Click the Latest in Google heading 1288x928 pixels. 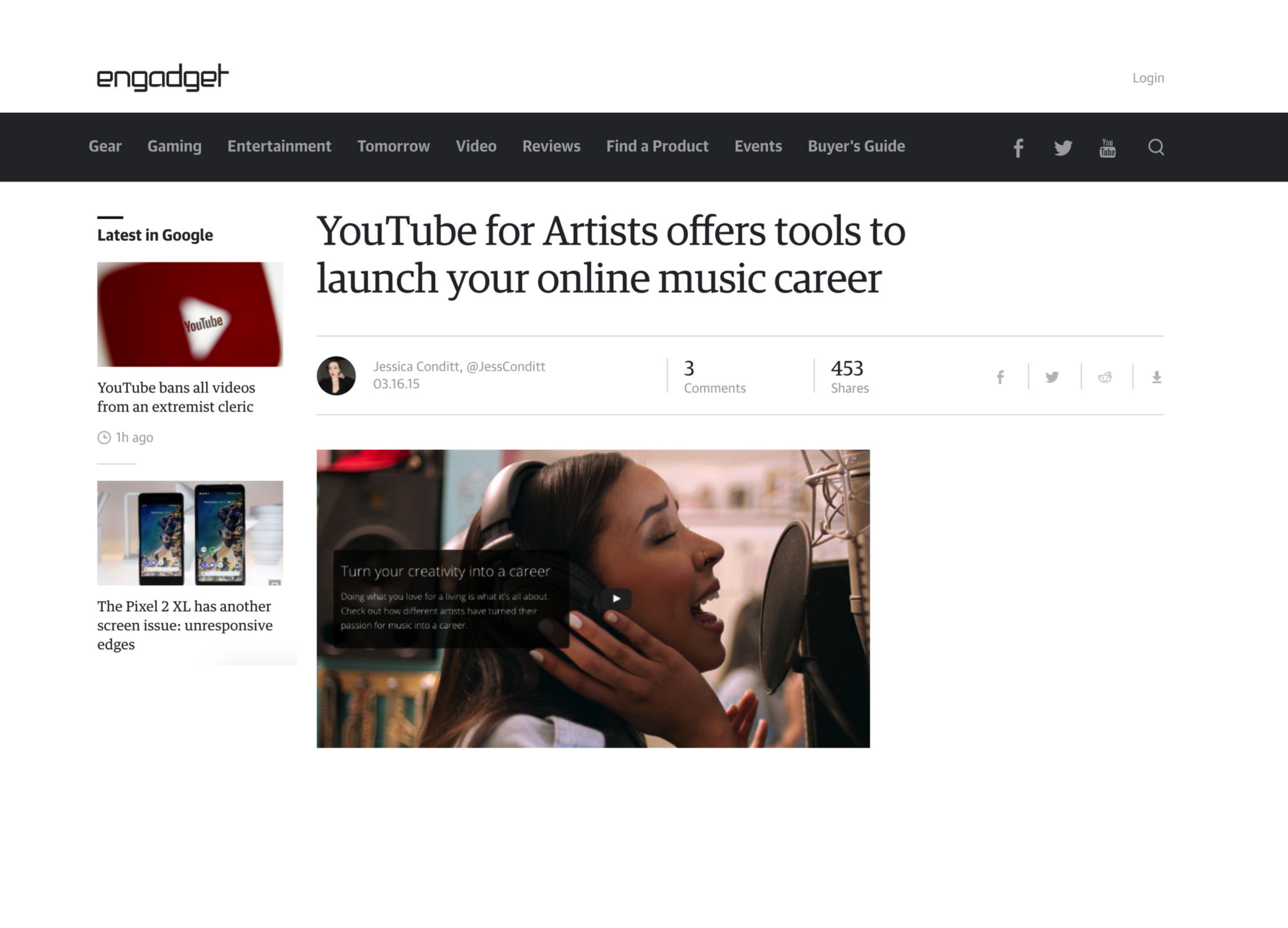(155, 235)
